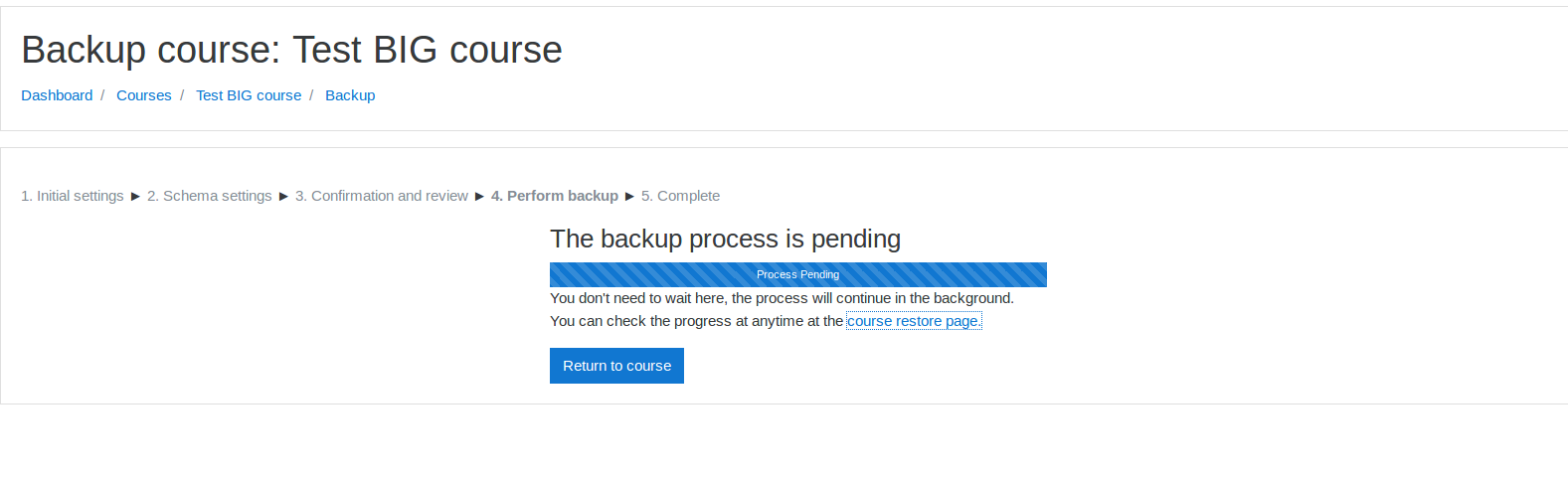1568x484 pixels.
Task: Click the Process Pending progress bar
Action: tap(798, 274)
